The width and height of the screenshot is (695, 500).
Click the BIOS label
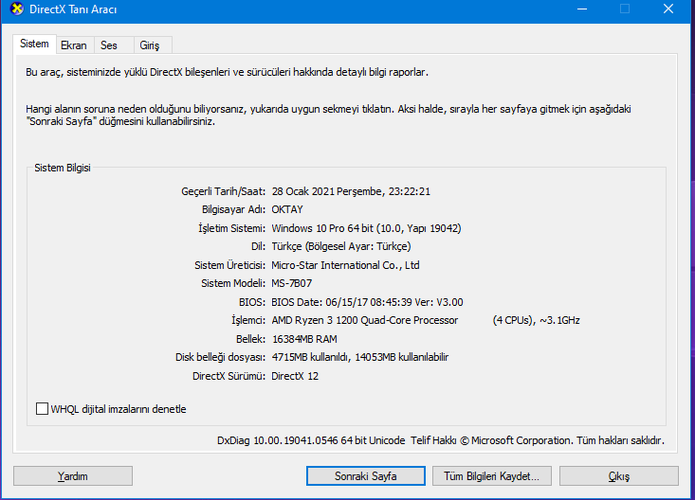click(252, 302)
